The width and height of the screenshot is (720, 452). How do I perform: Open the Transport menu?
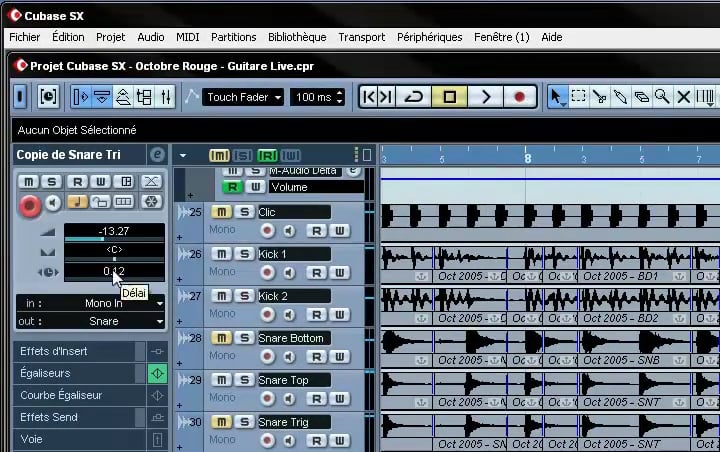(x=362, y=37)
